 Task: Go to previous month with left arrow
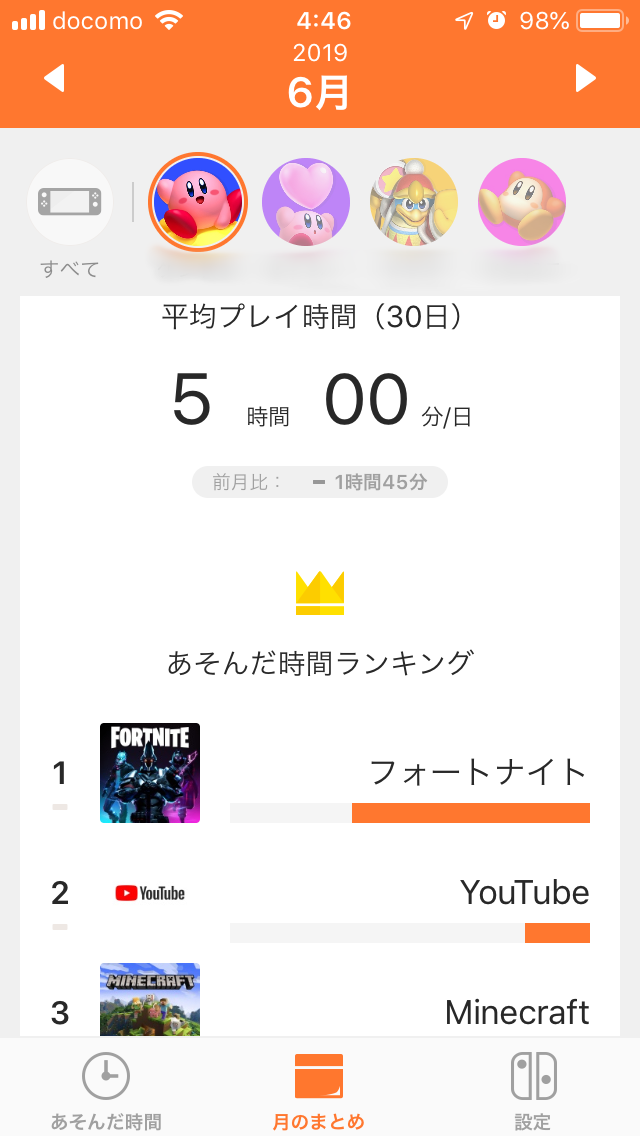coord(54,78)
